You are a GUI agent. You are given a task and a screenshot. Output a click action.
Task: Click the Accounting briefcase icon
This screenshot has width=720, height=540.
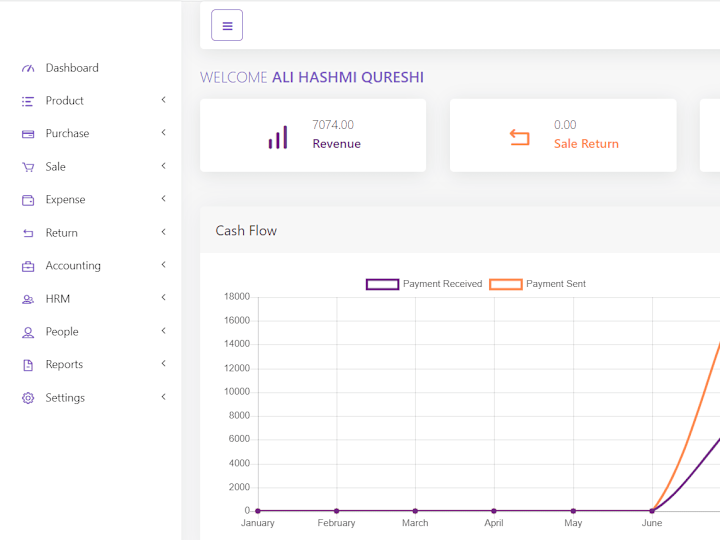(x=28, y=266)
